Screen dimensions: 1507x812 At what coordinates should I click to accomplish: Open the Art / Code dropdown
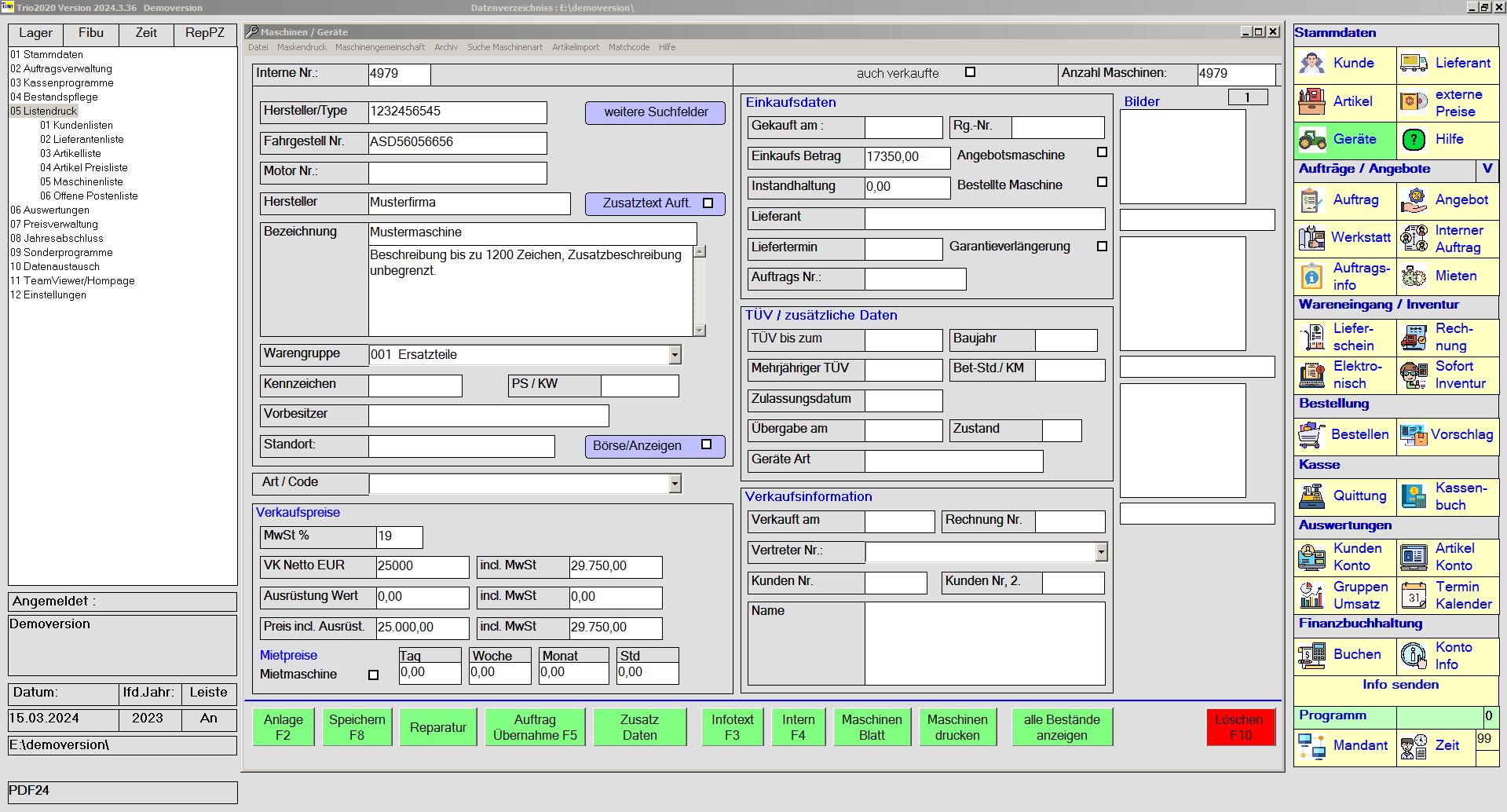click(675, 484)
